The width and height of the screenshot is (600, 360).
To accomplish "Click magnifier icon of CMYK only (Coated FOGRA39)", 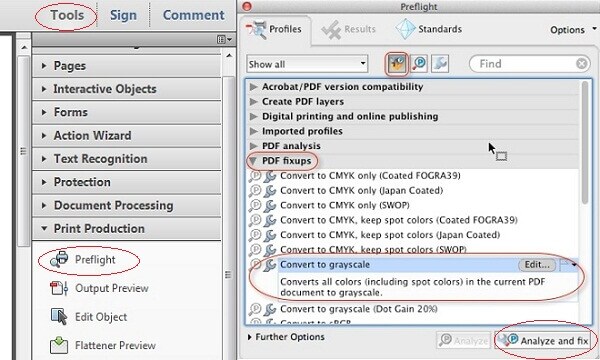I will click(255, 176).
